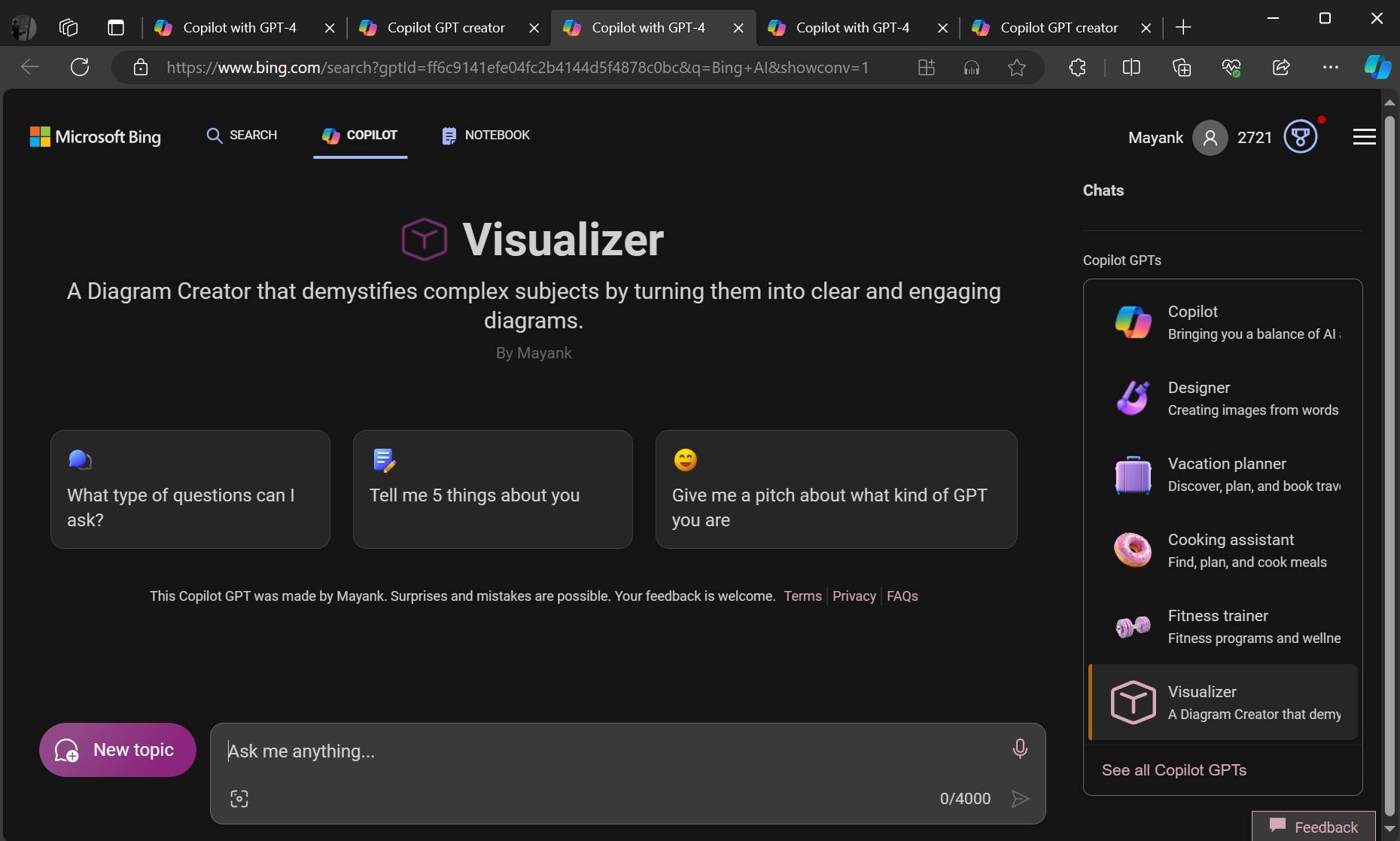The width and height of the screenshot is (1400, 841).
Task: Toggle the split screen icon
Action: (1131, 68)
